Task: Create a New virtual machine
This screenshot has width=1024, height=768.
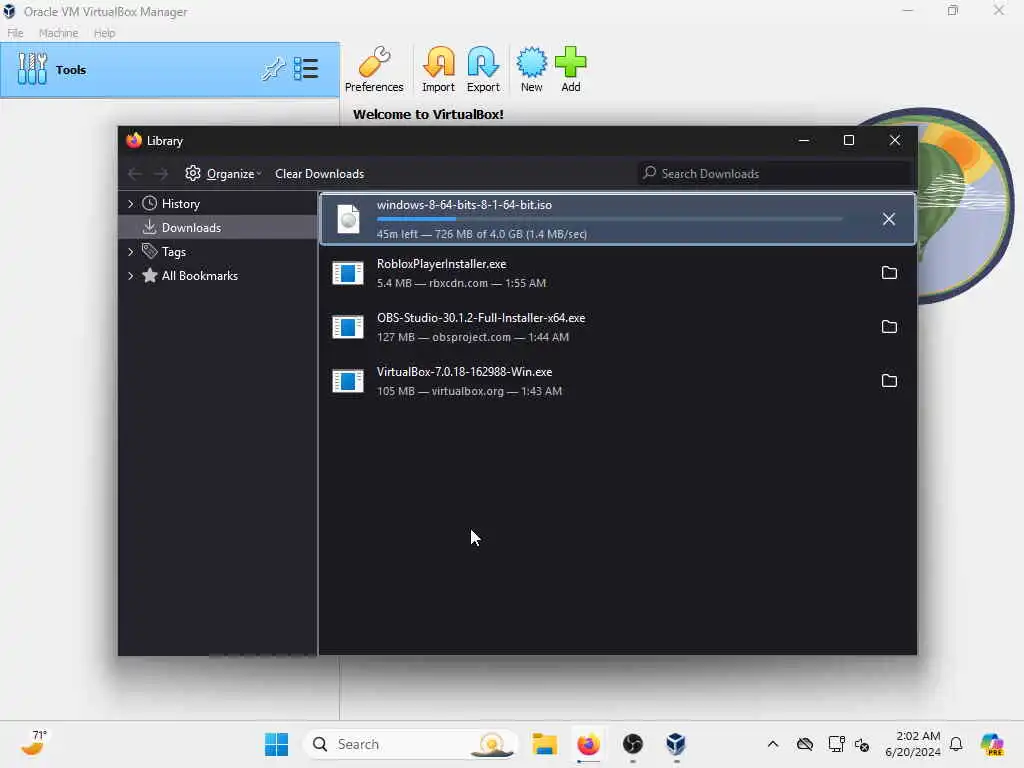Action: [x=532, y=69]
